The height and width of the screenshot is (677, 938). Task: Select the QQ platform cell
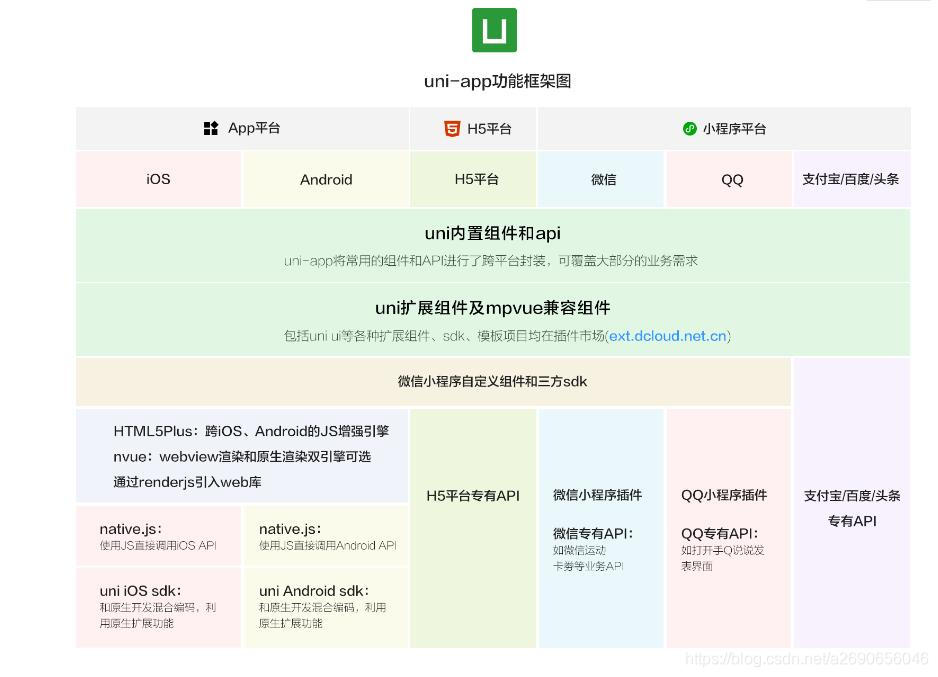click(x=729, y=179)
